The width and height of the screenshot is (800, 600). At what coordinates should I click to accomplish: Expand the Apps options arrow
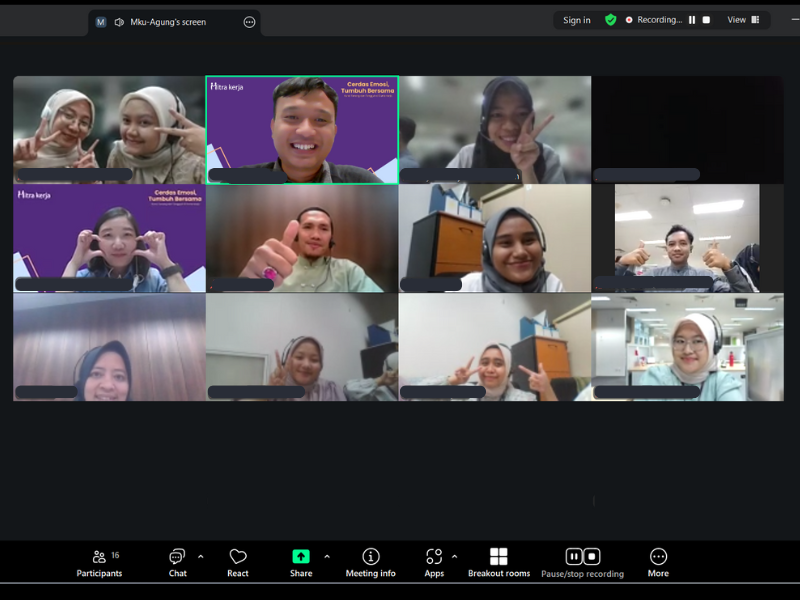[455, 556]
